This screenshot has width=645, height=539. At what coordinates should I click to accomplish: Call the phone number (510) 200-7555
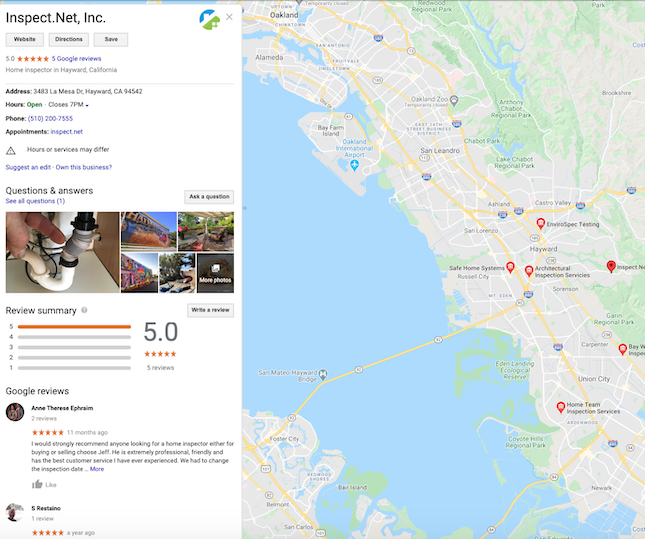[50, 118]
